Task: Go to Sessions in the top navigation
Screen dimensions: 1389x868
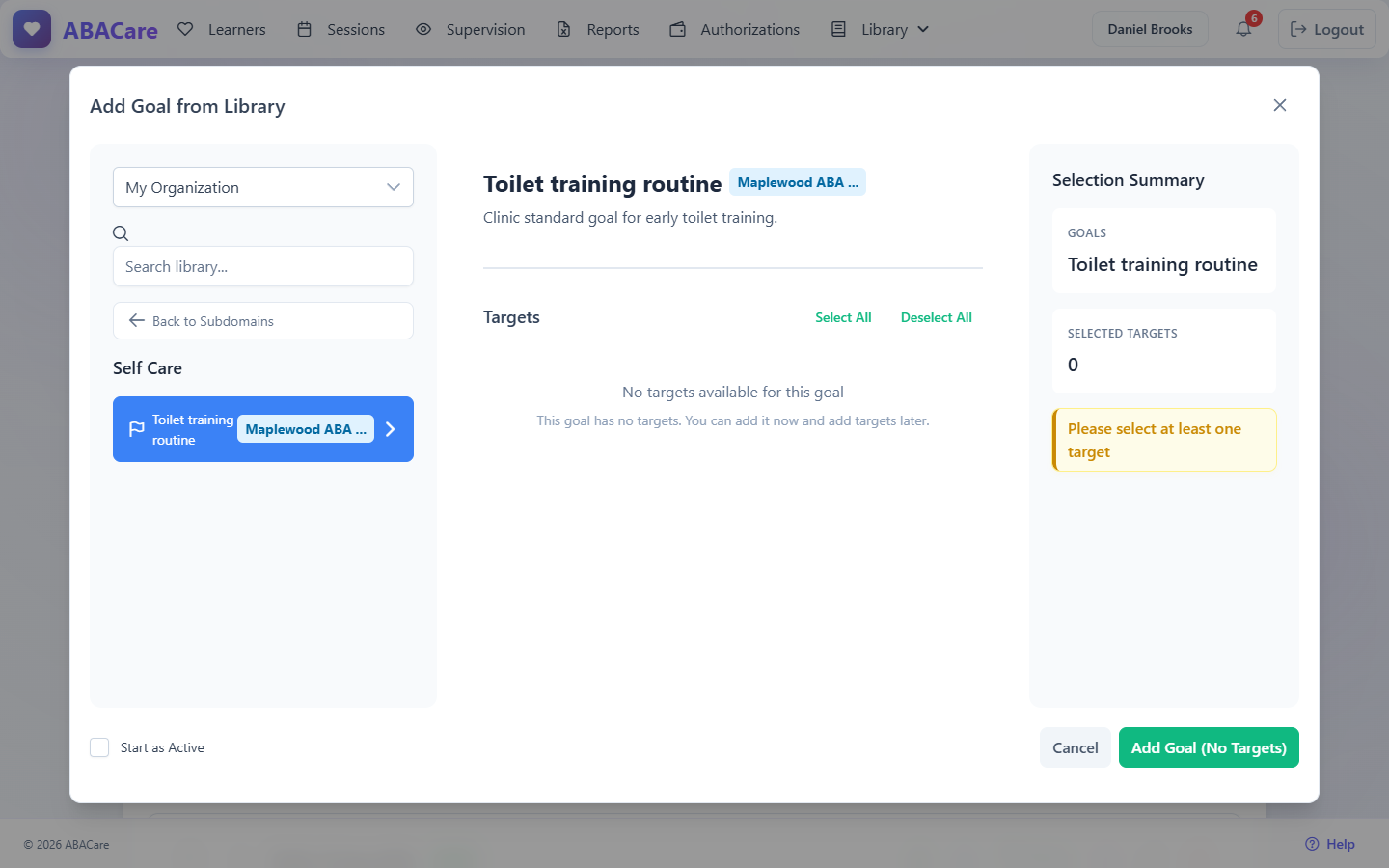Action: point(340,29)
